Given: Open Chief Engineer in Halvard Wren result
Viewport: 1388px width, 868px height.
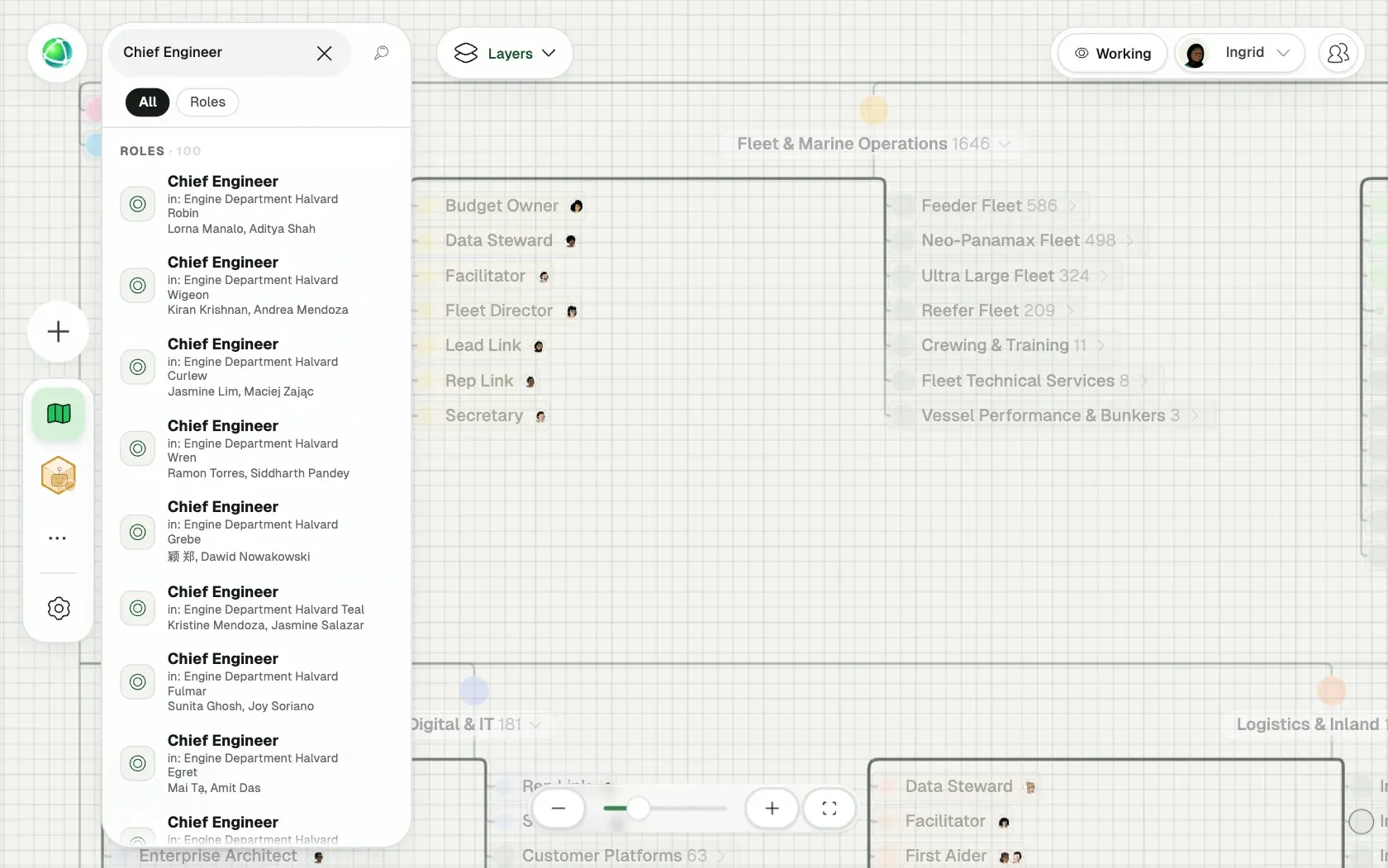Looking at the screenshot, I should [256, 449].
